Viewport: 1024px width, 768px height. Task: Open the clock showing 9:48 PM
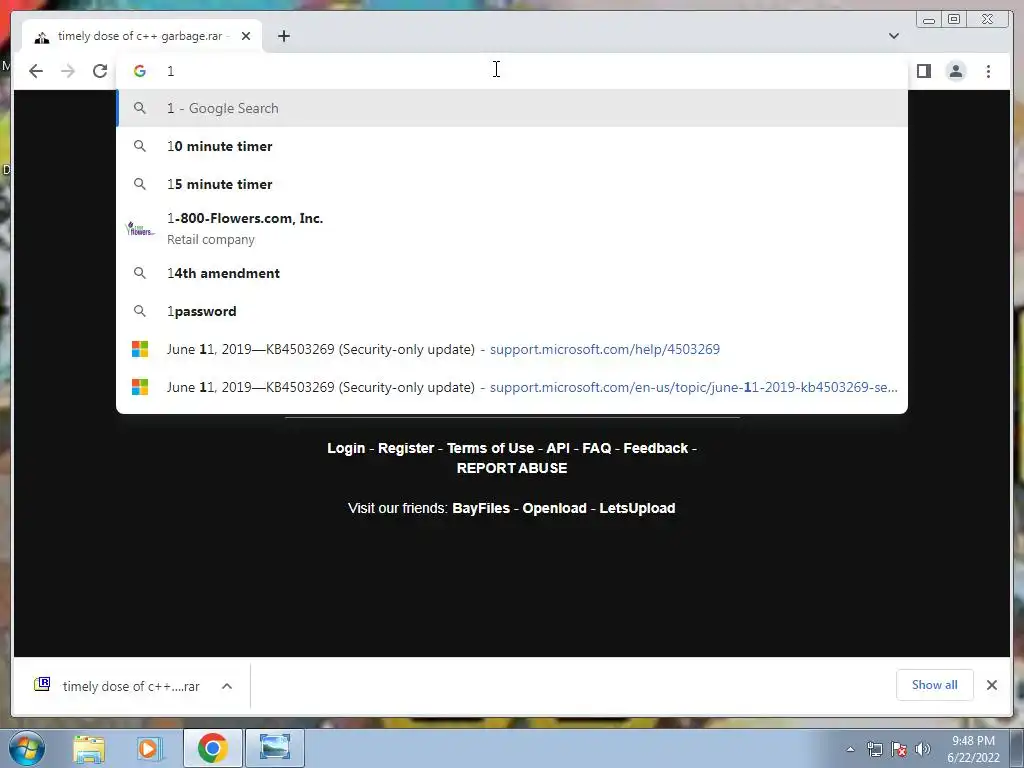click(x=973, y=749)
